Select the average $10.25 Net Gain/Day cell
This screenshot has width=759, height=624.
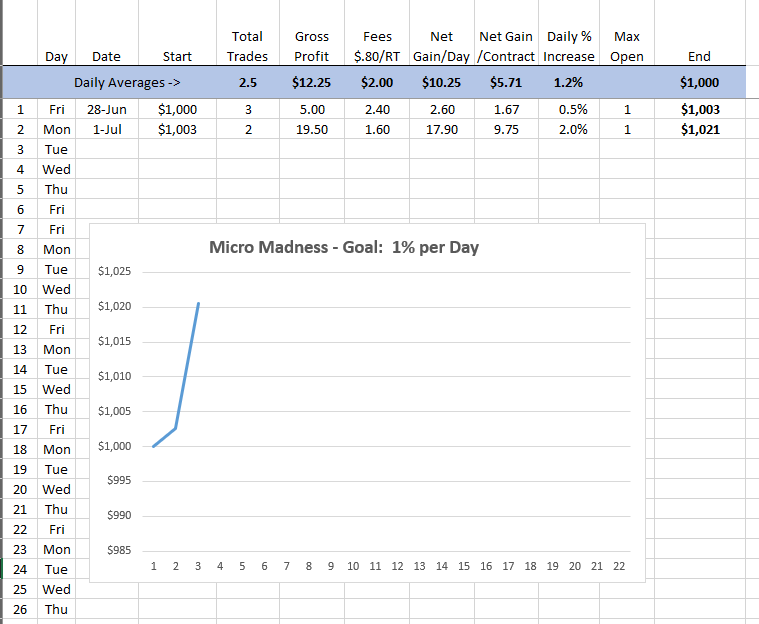pyautogui.click(x=441, y=82)
